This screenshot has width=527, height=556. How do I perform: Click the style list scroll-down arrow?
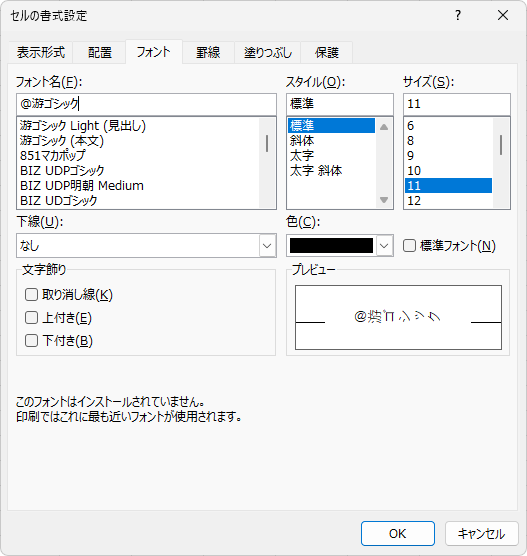pyautogui.click(x=384, y=200)
